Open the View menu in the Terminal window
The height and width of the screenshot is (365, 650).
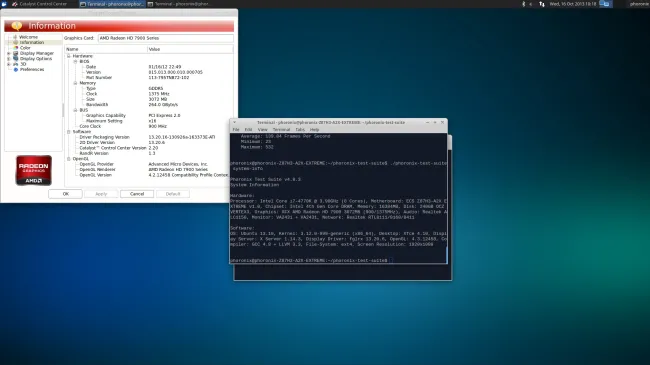[x=262, y=130]
